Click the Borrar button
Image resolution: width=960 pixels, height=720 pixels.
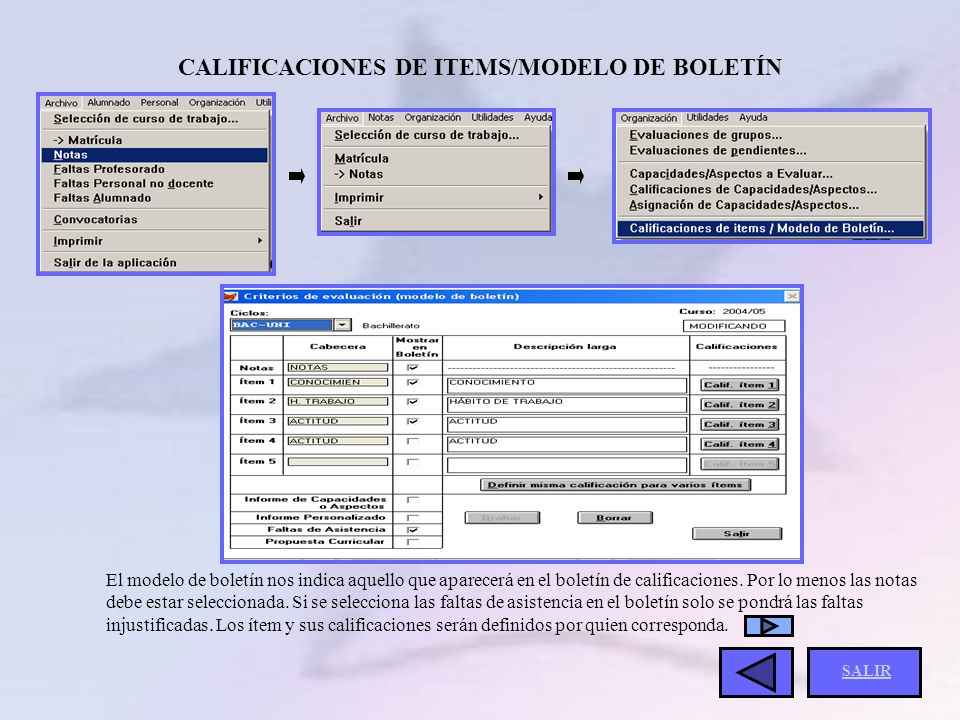coord(615,518)
